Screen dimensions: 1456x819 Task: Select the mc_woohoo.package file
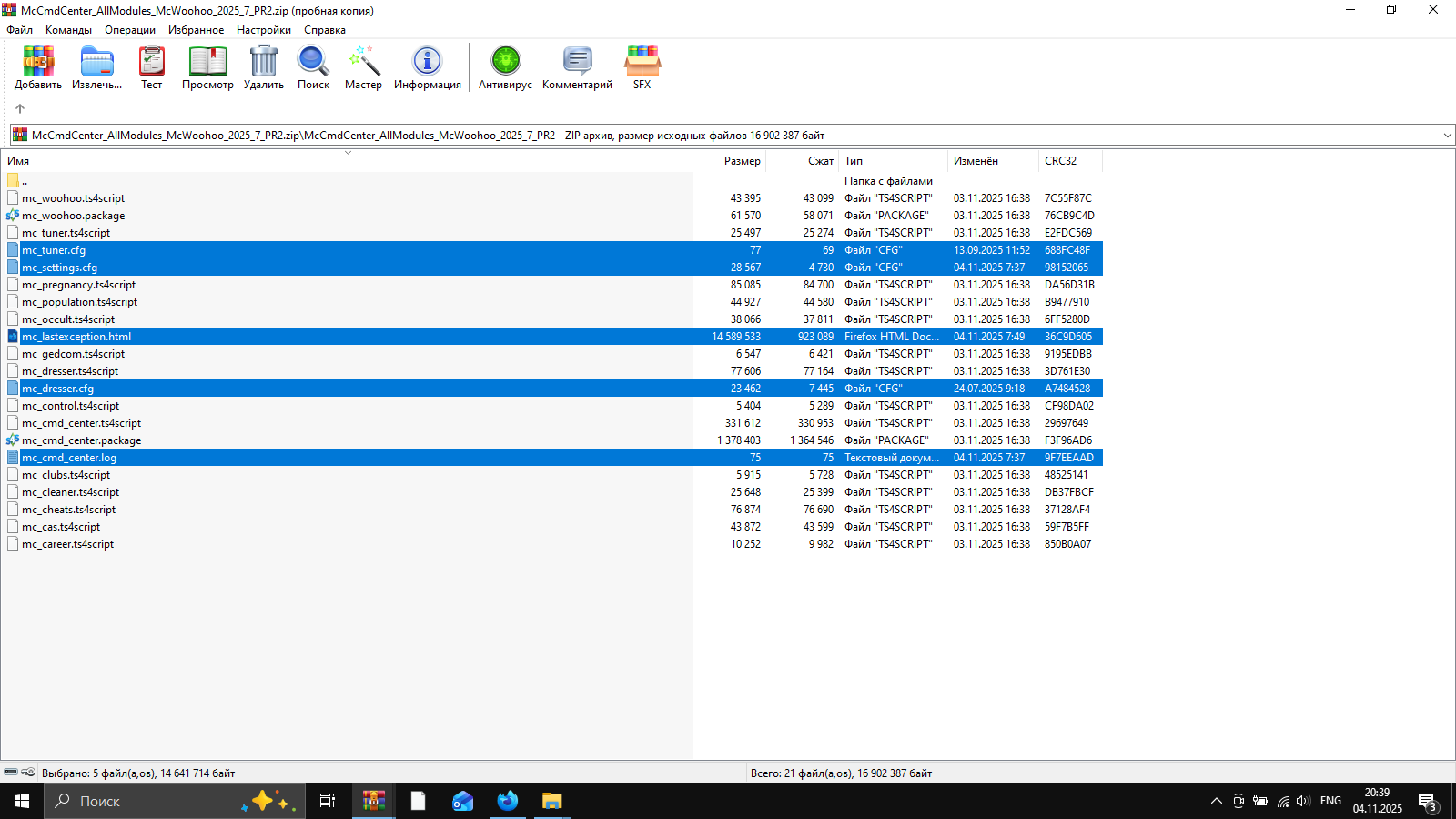[x=74, y=216]
